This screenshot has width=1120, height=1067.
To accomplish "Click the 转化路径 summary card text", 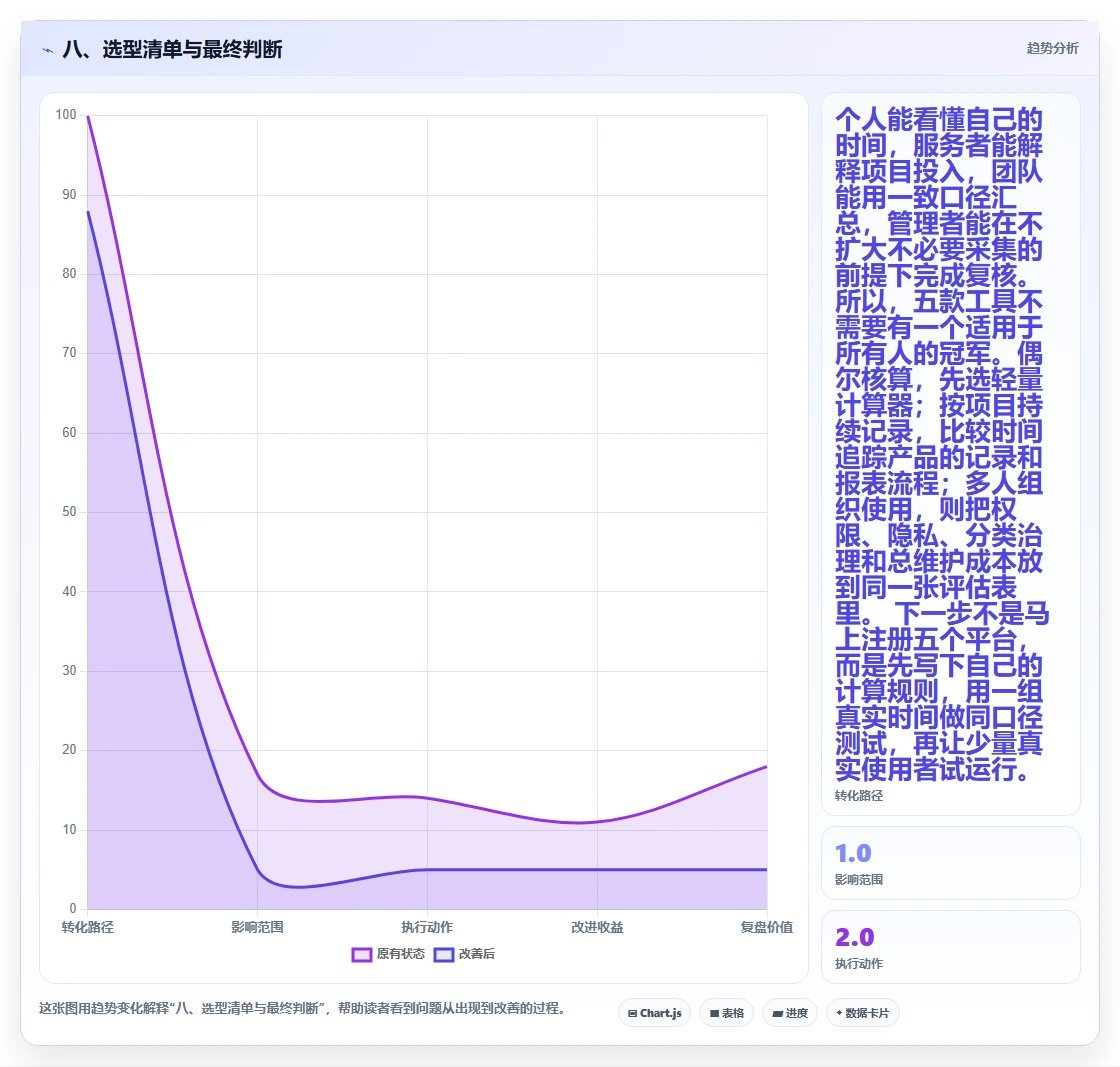I will pos(941,444).
